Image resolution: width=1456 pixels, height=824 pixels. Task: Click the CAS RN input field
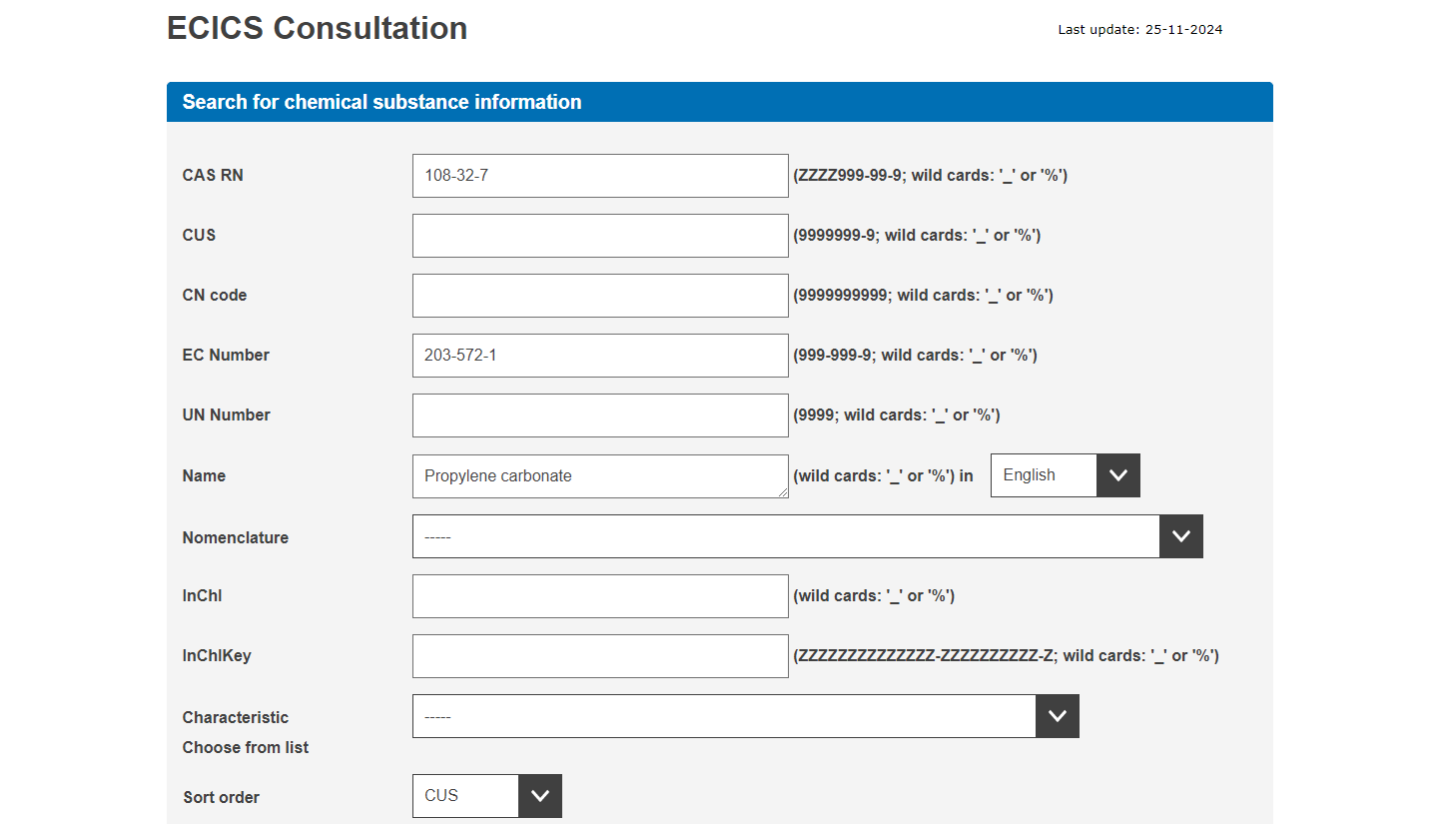pos(599,176)
